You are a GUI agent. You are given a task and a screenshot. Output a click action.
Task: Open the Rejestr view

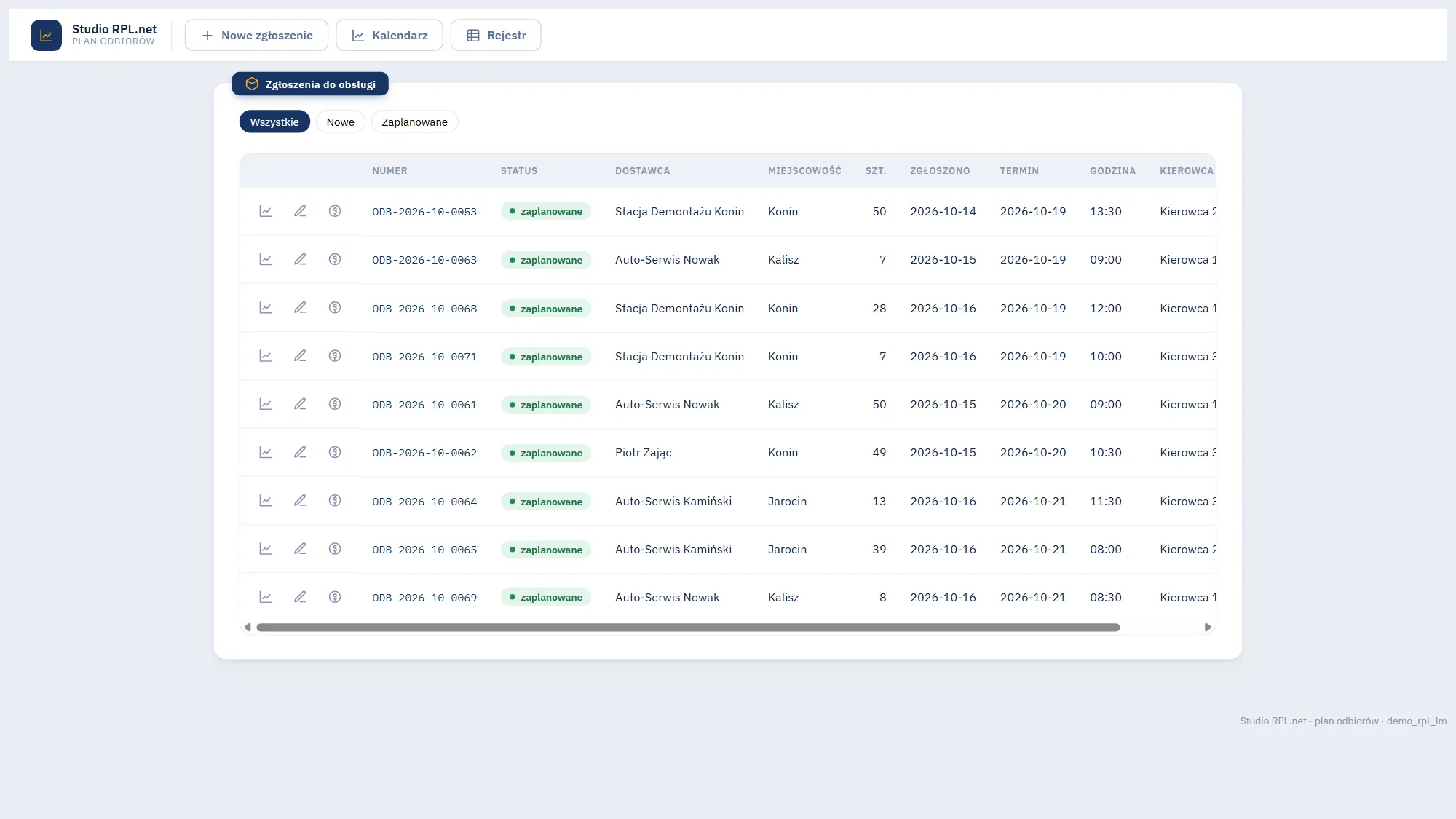tap(496, 35)
